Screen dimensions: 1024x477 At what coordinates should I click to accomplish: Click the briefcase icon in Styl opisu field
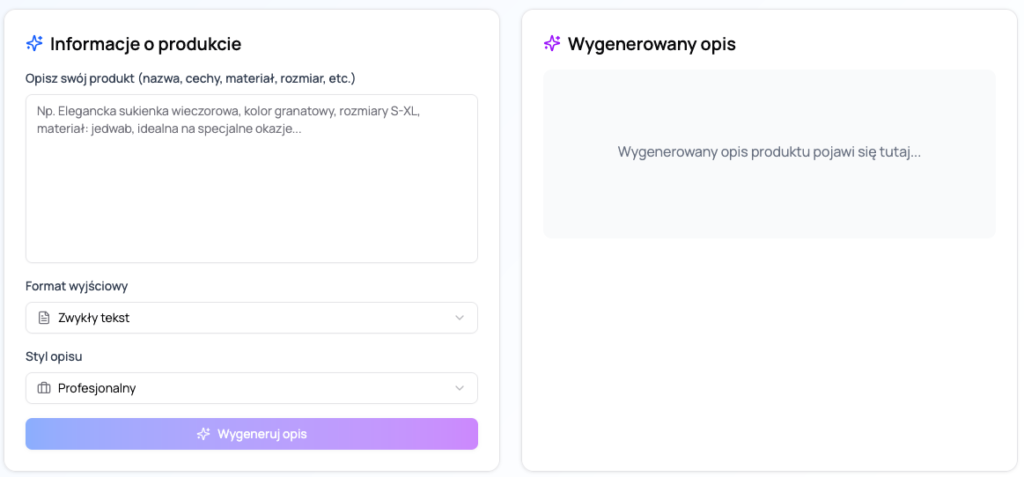[x=43, y=388]
